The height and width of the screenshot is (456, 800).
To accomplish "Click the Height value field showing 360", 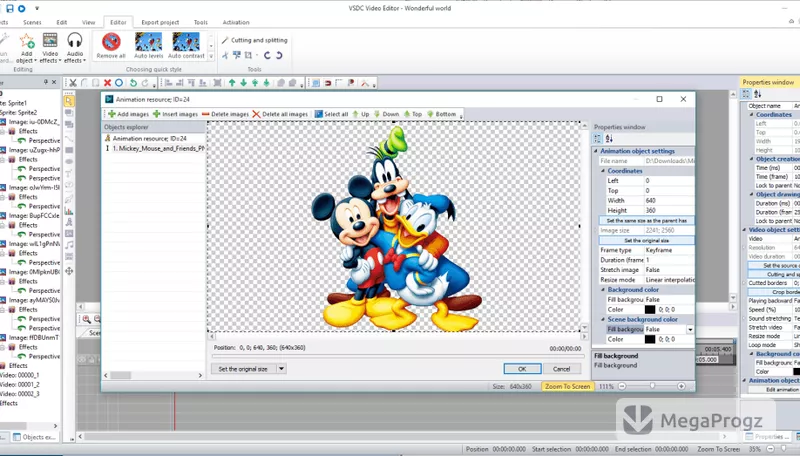I will pos(669,211).
